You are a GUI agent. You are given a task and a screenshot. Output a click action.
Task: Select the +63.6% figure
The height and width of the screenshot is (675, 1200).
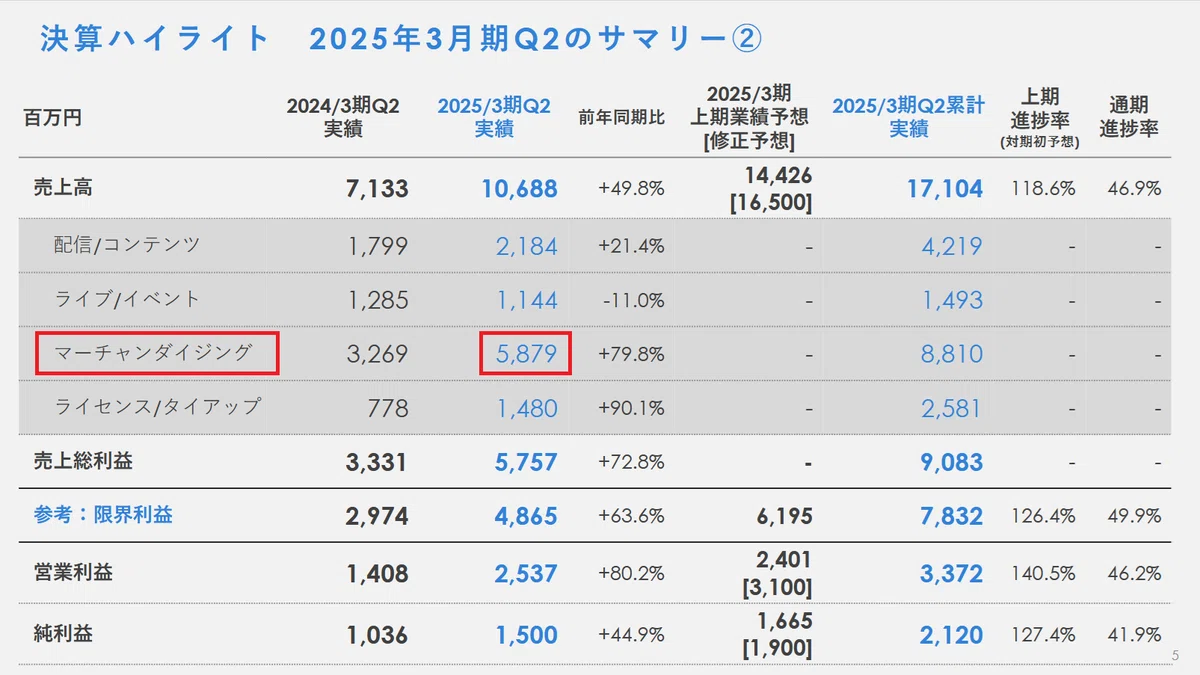coord(631,516)
